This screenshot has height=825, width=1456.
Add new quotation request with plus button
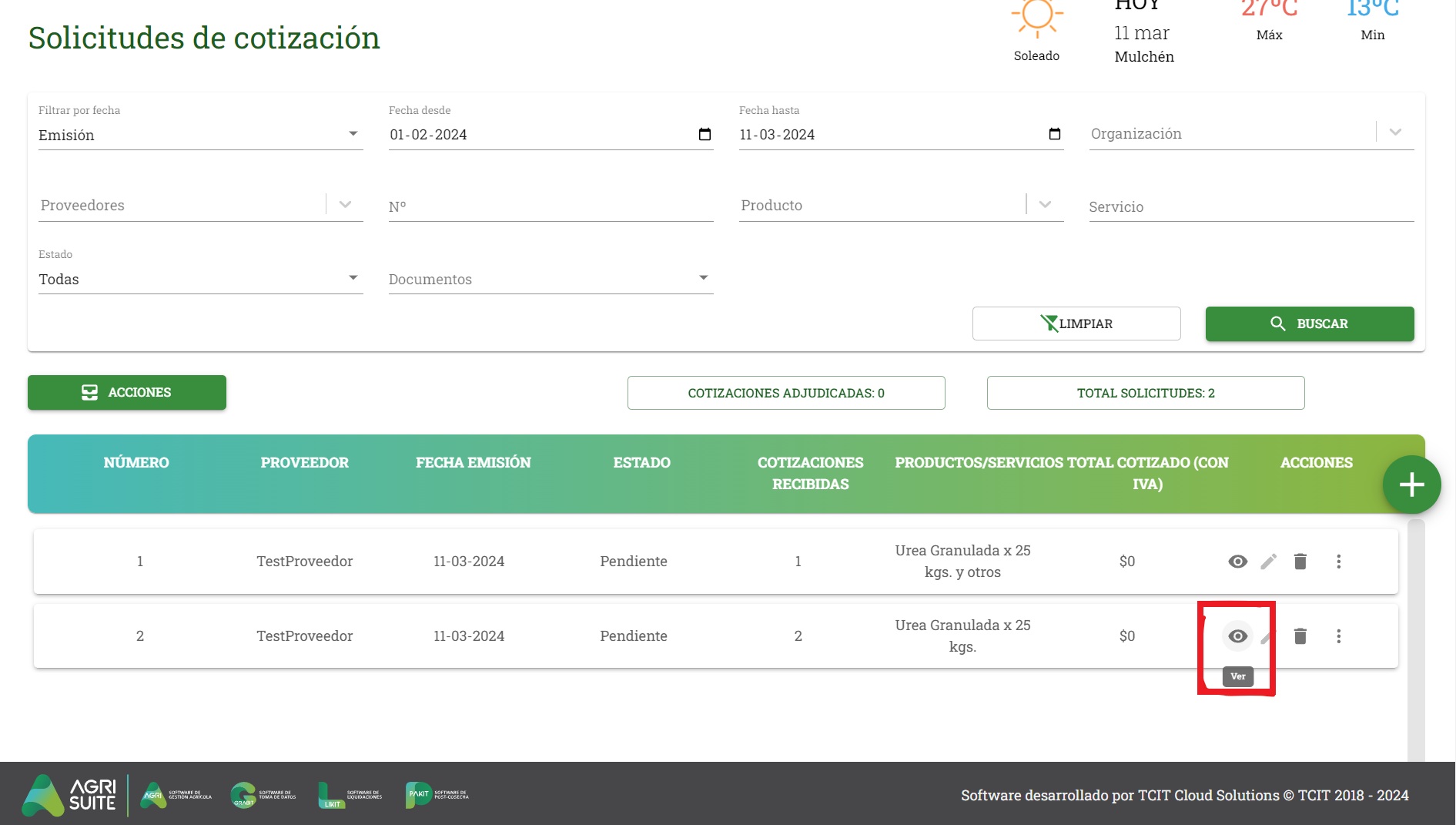tap(1411, 485)
